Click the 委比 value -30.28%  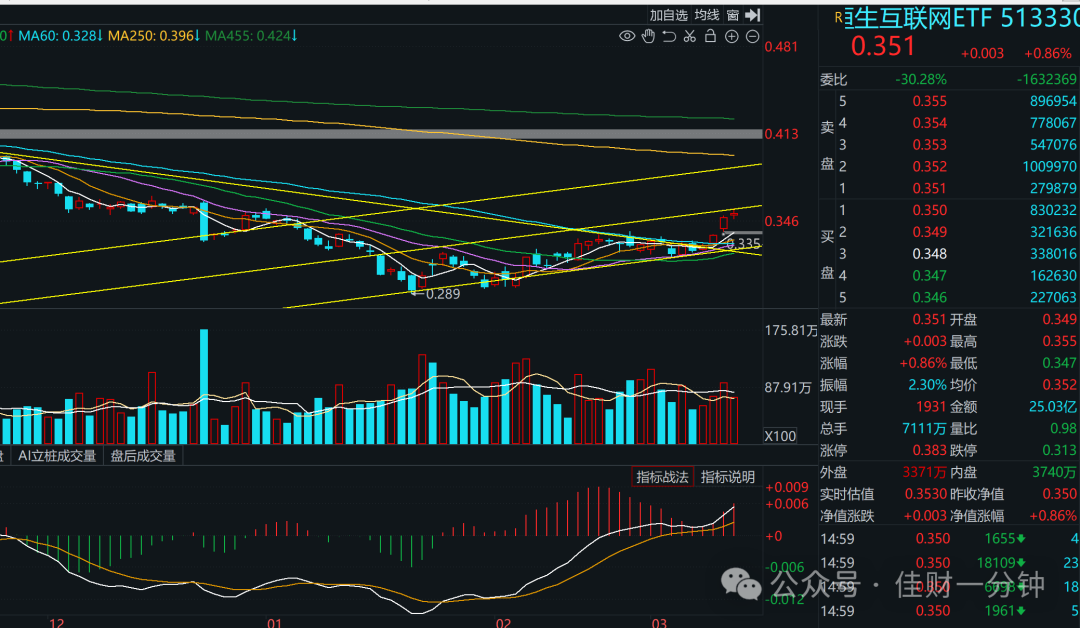(x=921, y=80)
